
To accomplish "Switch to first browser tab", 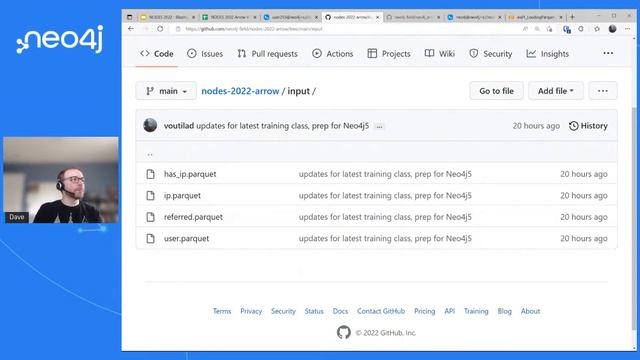I will pyautogui.click(x=167, y=17).
